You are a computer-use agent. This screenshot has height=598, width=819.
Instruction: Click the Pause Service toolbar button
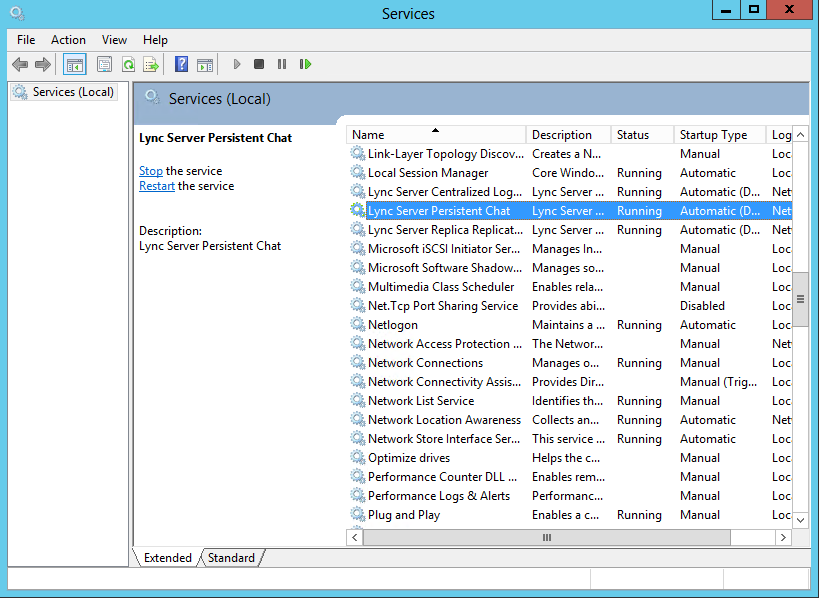pyautogui.click(x=282, y=64)
